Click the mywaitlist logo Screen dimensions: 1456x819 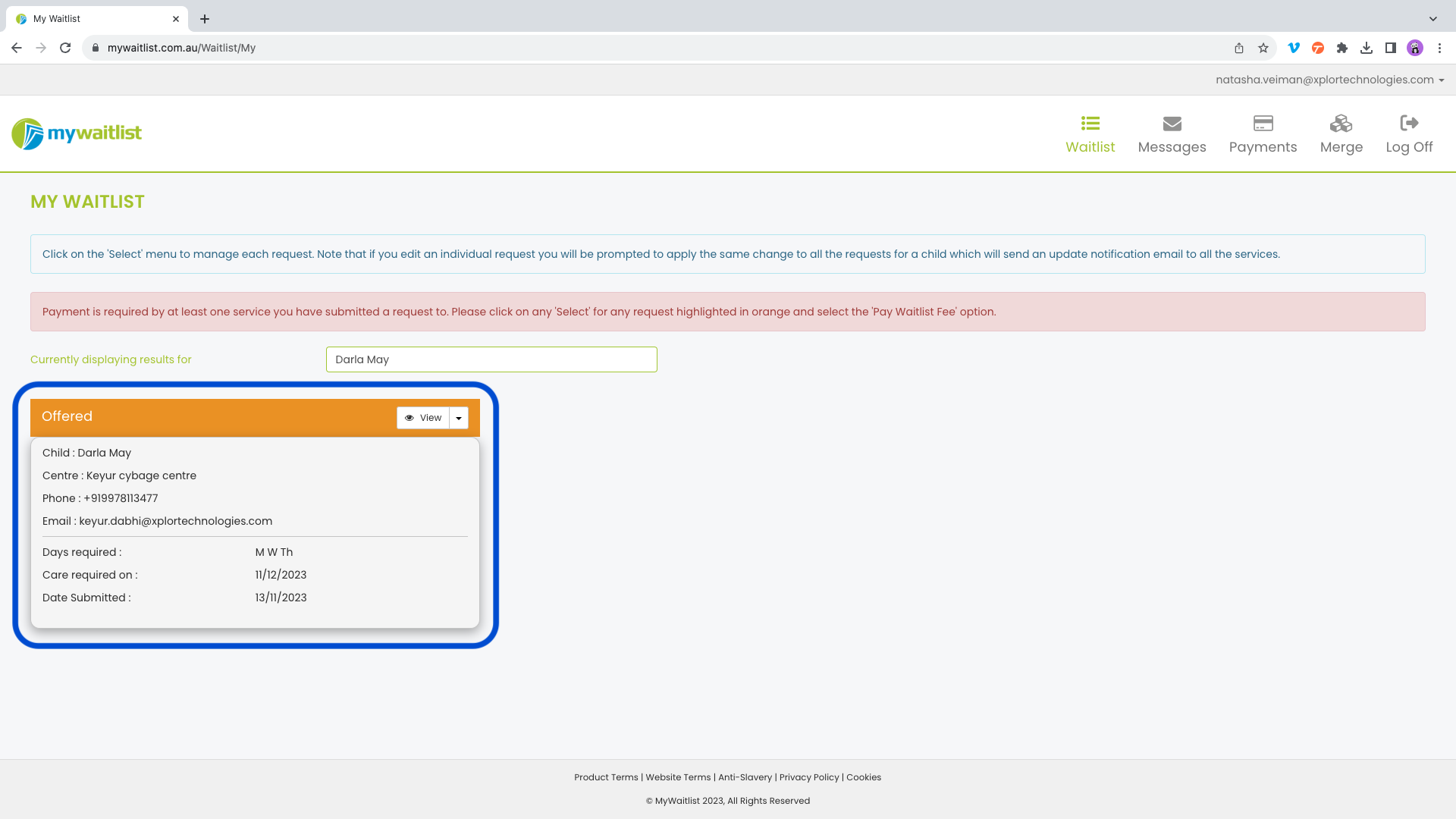[x=77, y=133]
